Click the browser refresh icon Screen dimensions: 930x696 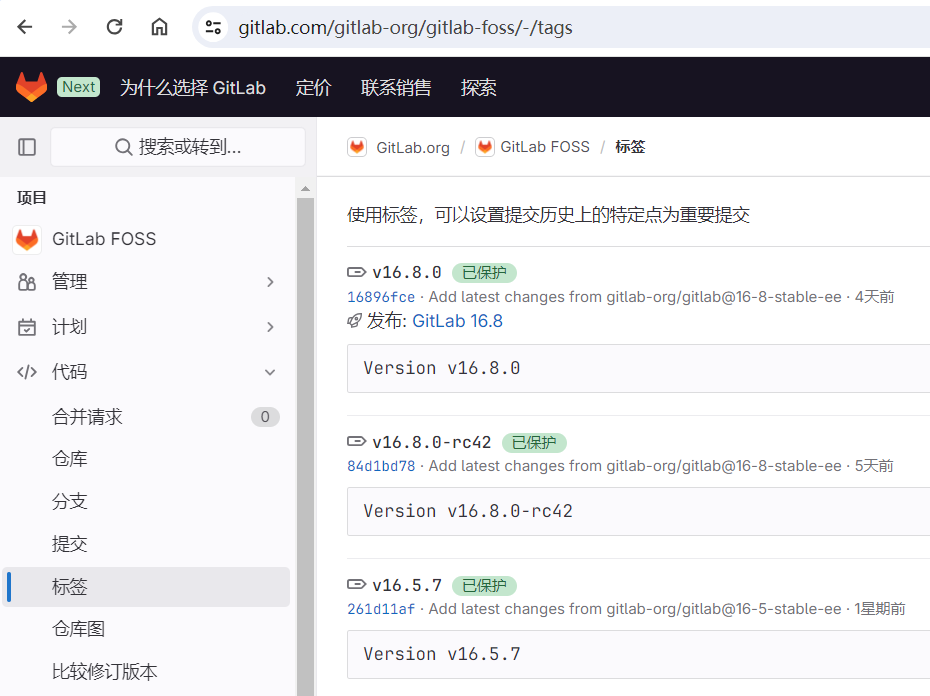[x=114, y=27]
